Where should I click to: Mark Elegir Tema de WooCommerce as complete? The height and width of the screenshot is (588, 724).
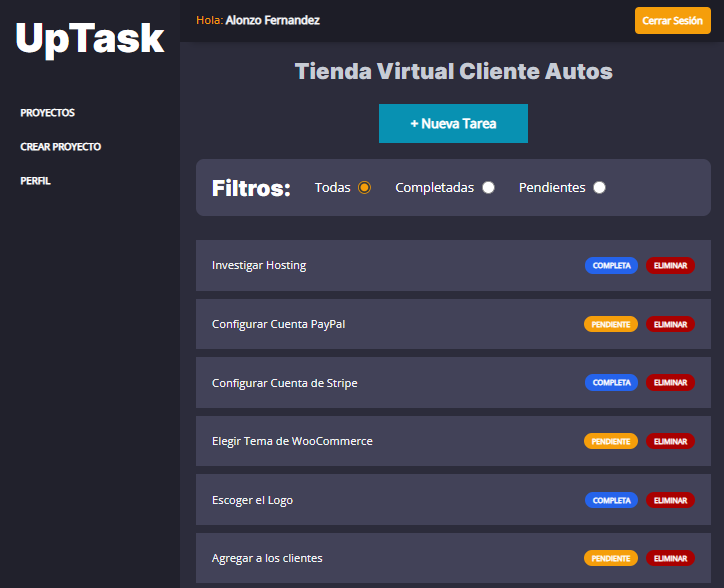click(x=610, y=441)
